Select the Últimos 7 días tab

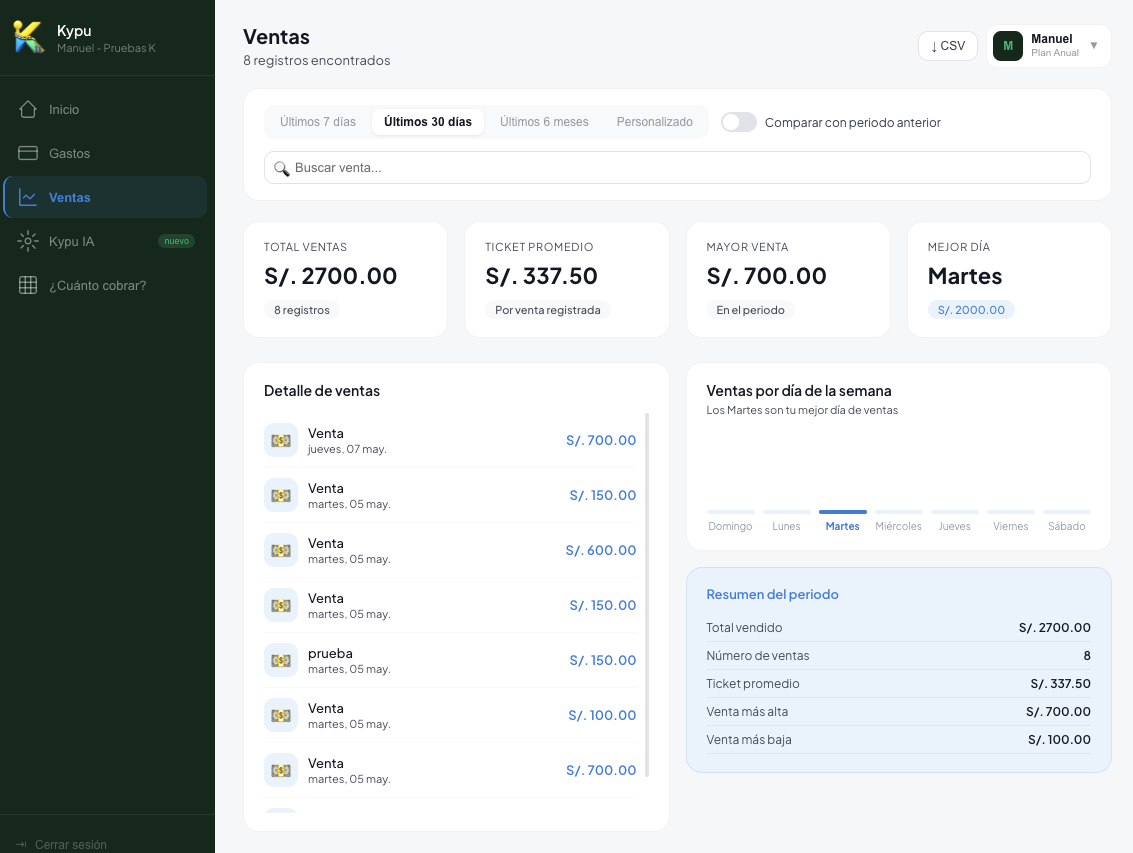(318, 121)
